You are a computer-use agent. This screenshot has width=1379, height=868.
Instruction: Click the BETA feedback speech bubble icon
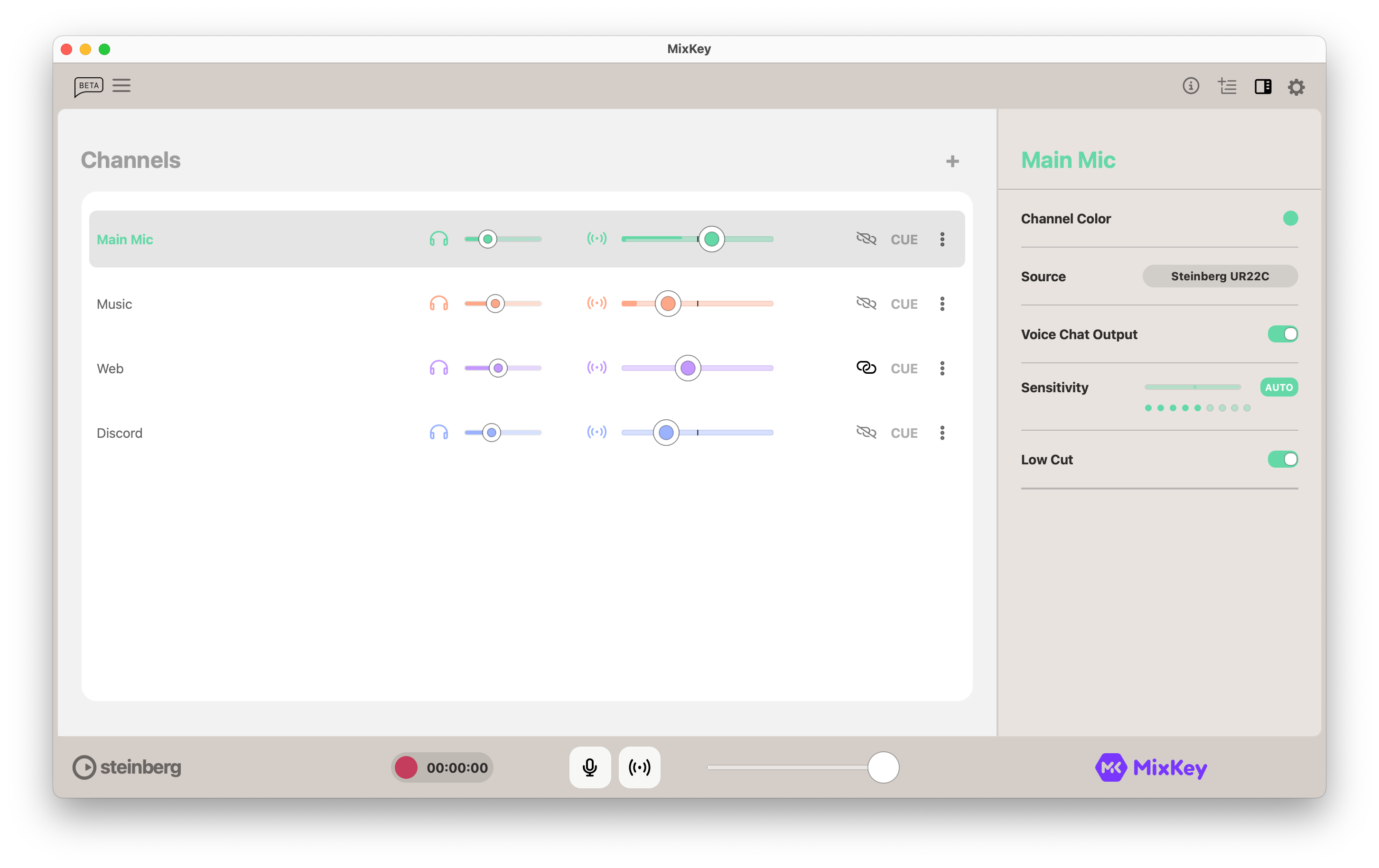(88, 86)
